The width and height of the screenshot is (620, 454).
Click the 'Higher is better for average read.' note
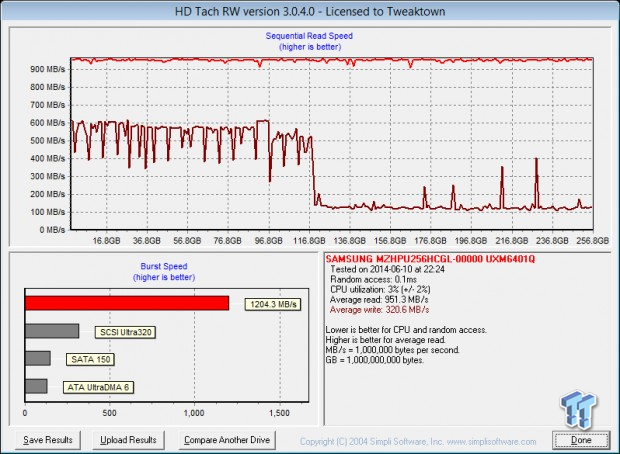click(386, 340)
